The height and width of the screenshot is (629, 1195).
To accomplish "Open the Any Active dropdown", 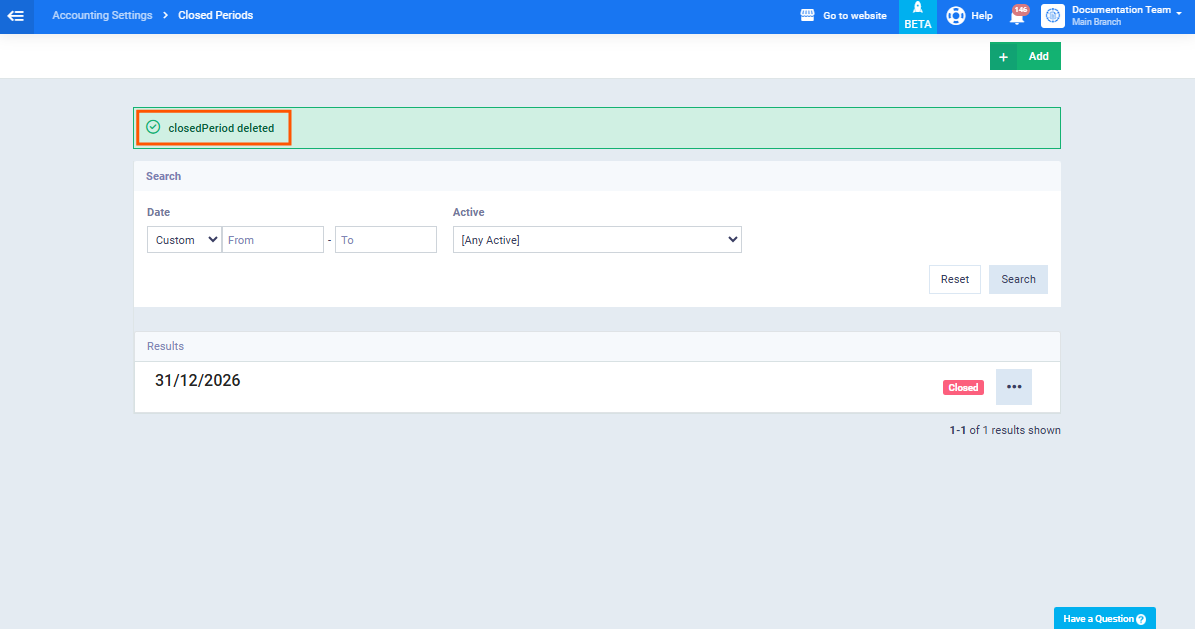I will [x=597, y=239].
